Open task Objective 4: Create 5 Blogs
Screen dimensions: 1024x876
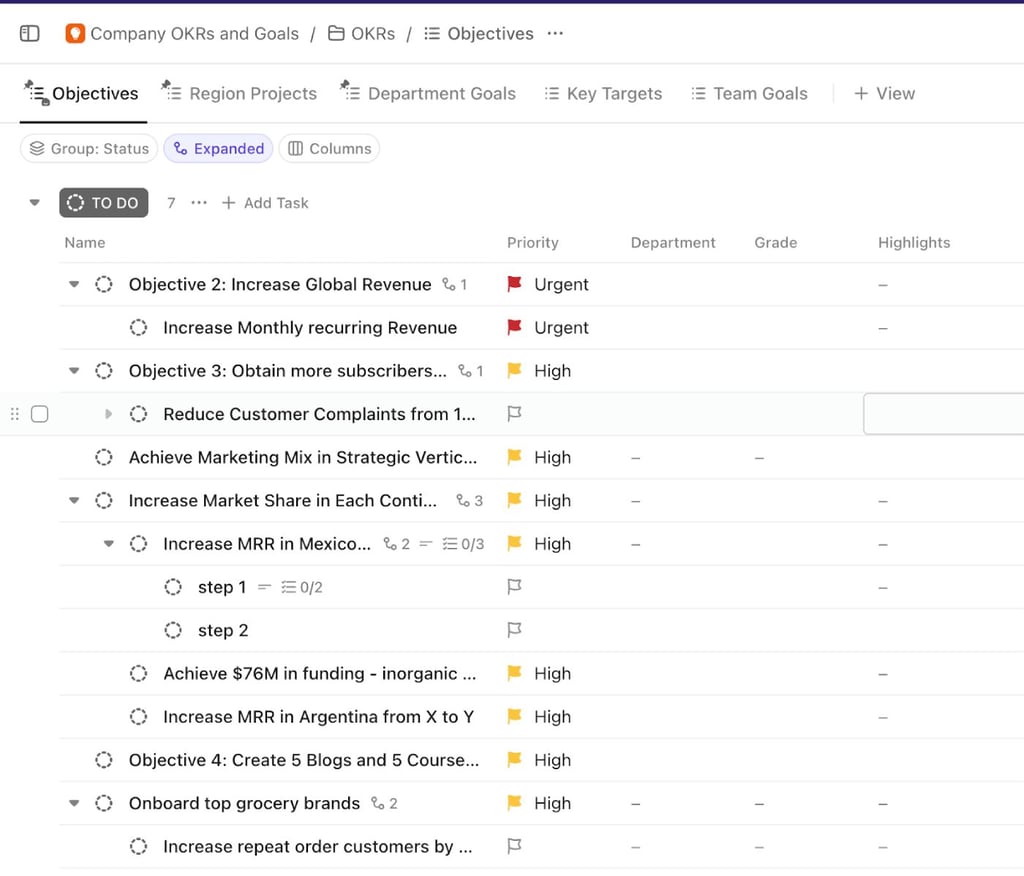pyautogui.click(x=304, y=760)
